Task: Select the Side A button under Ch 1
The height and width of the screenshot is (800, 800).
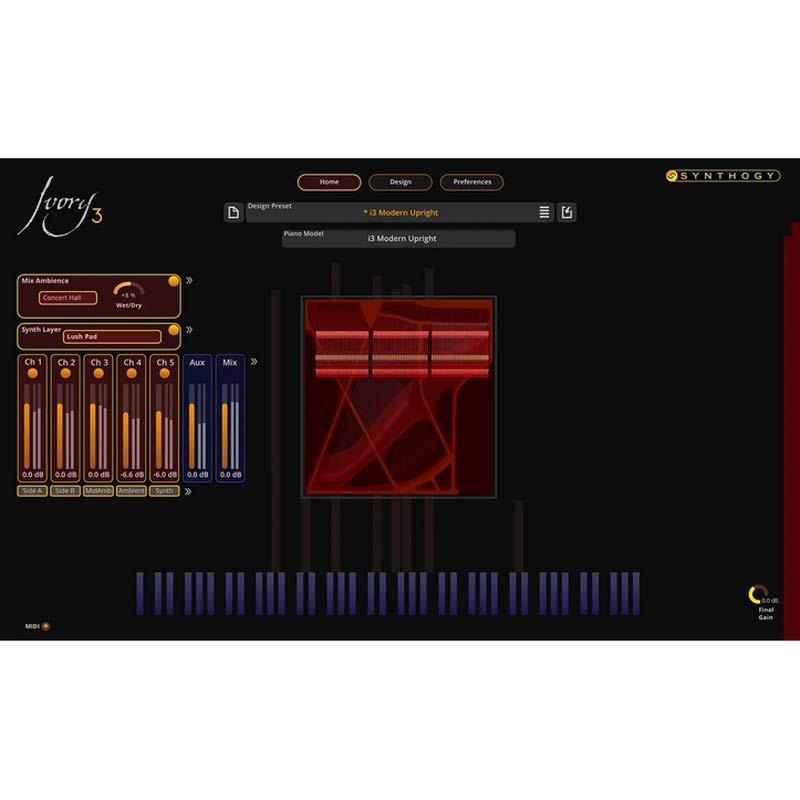Action: pyautogui.click(x=31, y=489)
